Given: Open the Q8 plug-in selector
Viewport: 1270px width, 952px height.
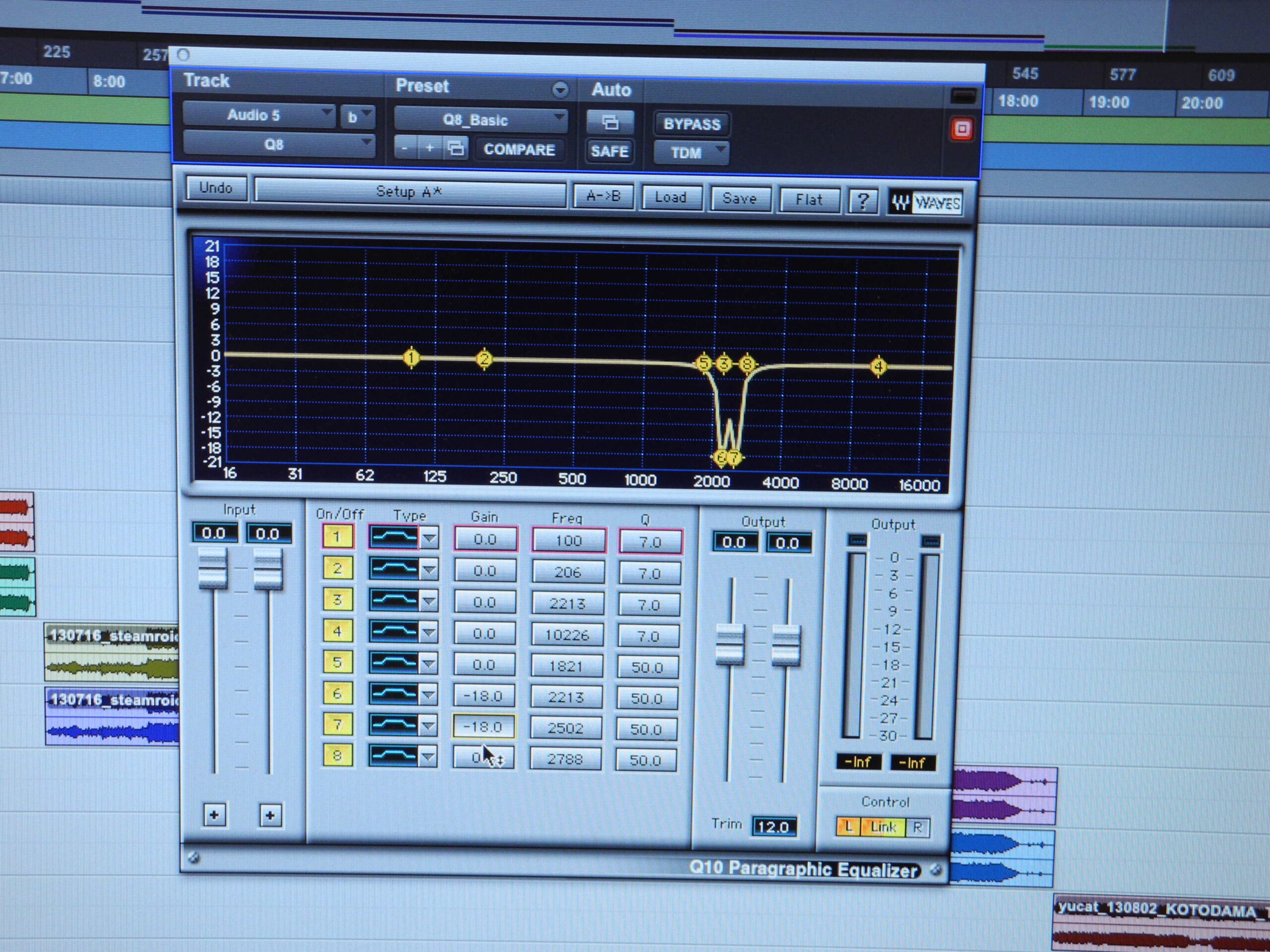Looking at the screenshot, I should [x=278, y=144].
